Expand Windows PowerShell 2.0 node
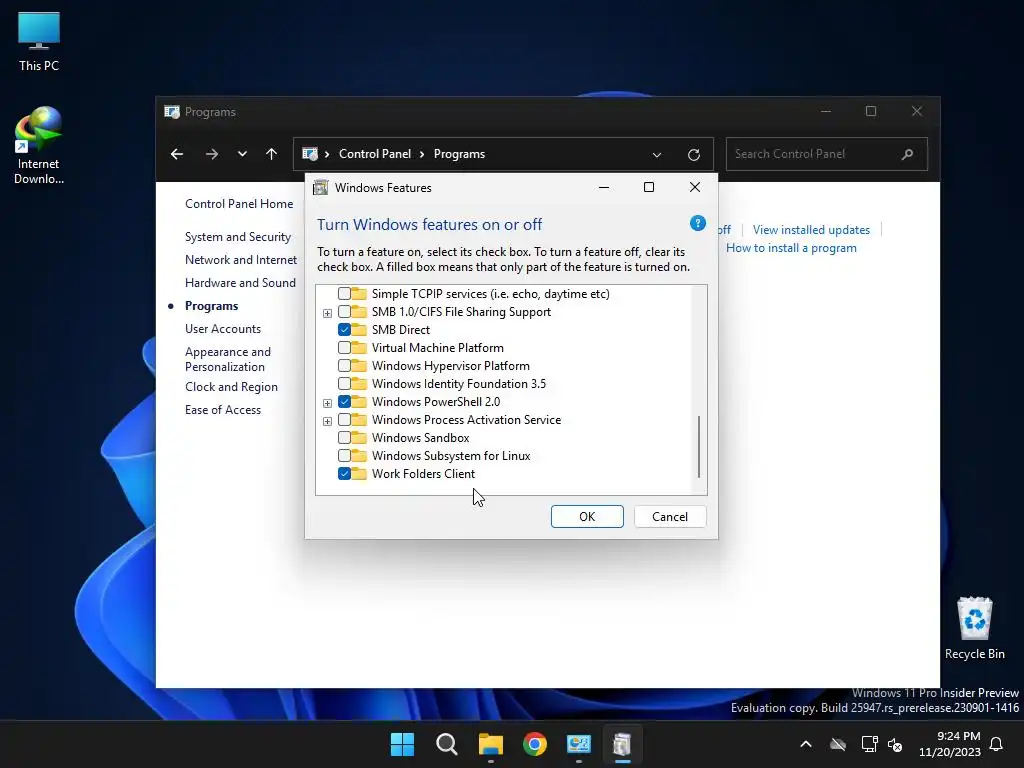Viewport: 1024px width, 768px height. (327, 403)
